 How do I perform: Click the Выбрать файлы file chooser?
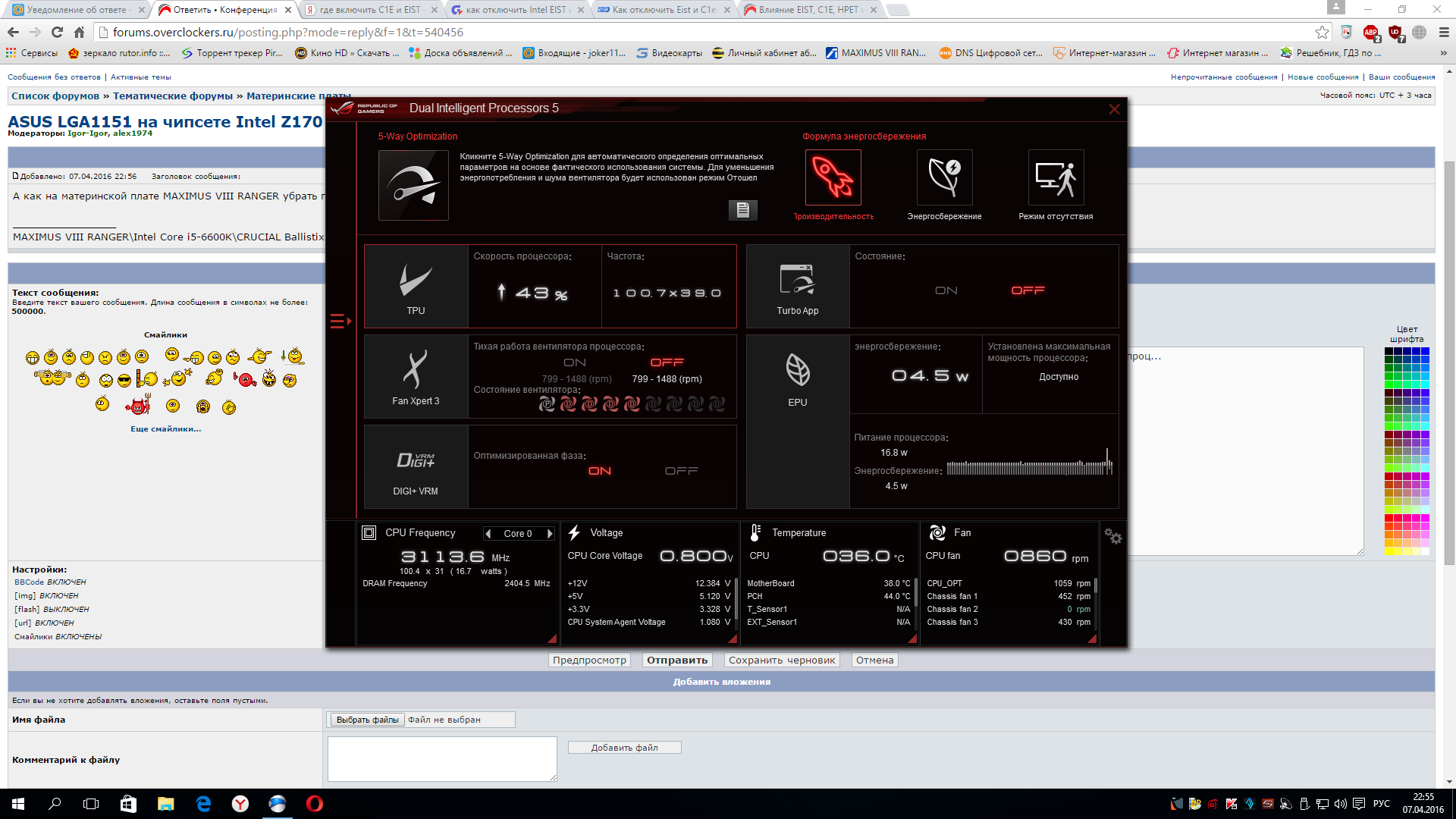(367, 720)
